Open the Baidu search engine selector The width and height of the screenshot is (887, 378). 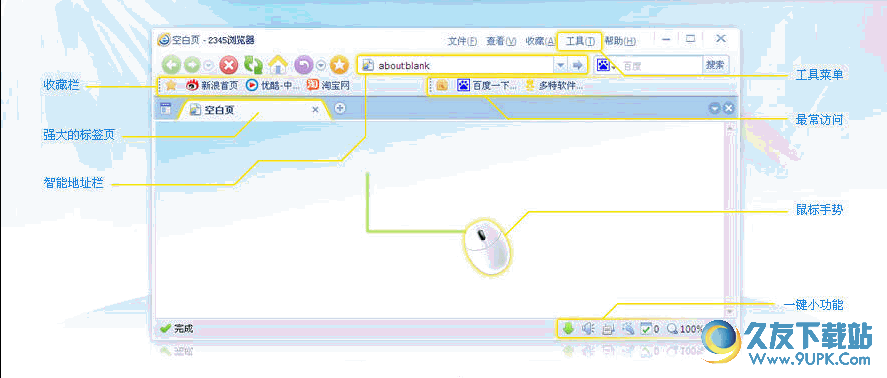(x=606, y=66)
